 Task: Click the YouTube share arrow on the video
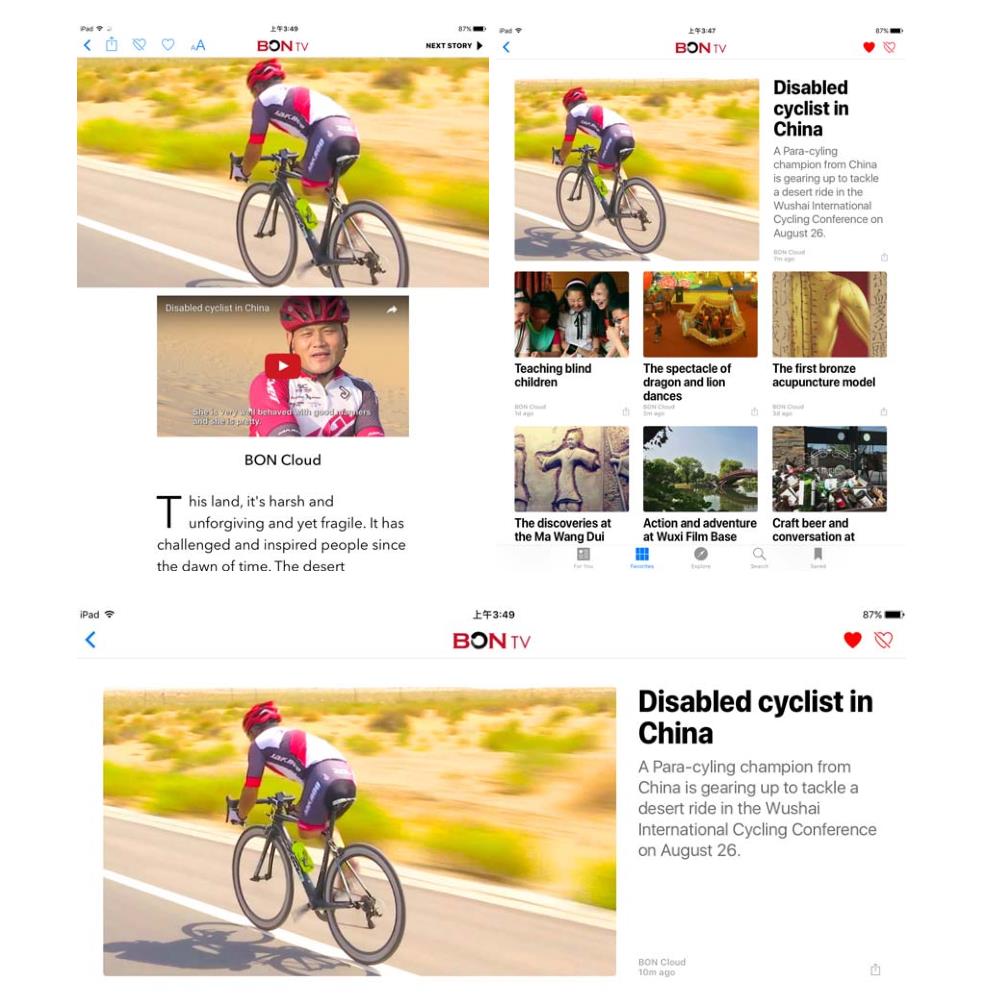391,310
